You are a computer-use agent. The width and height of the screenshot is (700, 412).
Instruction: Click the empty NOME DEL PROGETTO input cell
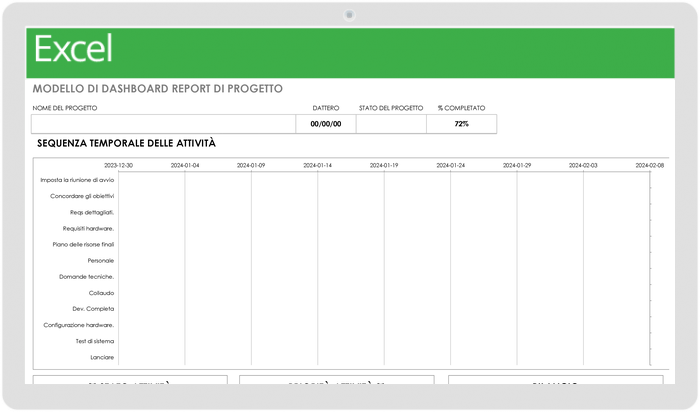point(163,124)
